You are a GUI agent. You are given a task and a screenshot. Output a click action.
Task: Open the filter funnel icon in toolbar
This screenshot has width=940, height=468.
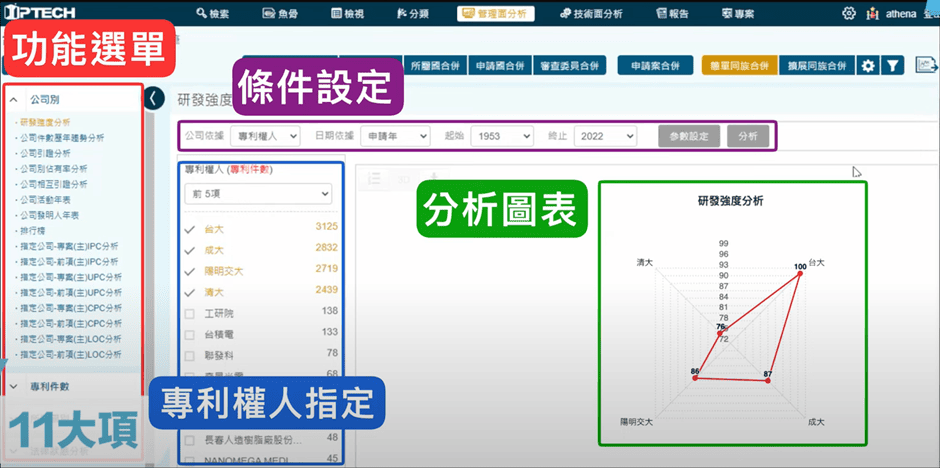click(x=893, y=66)
